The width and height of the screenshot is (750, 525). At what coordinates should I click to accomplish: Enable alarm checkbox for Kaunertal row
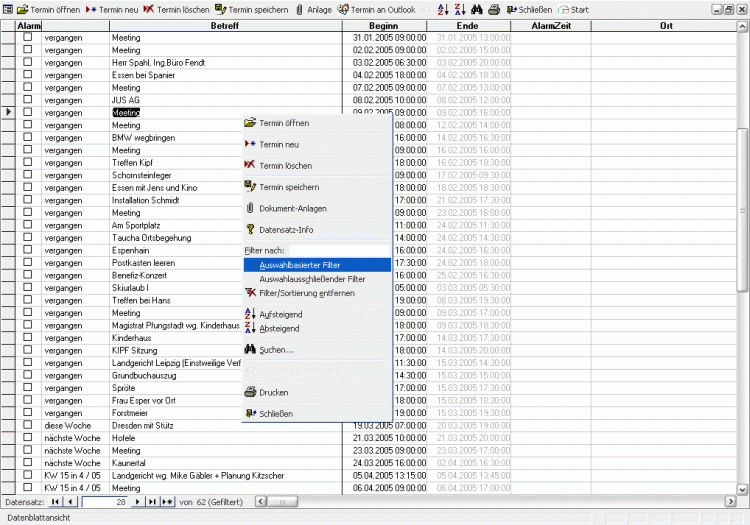[28, 462]
